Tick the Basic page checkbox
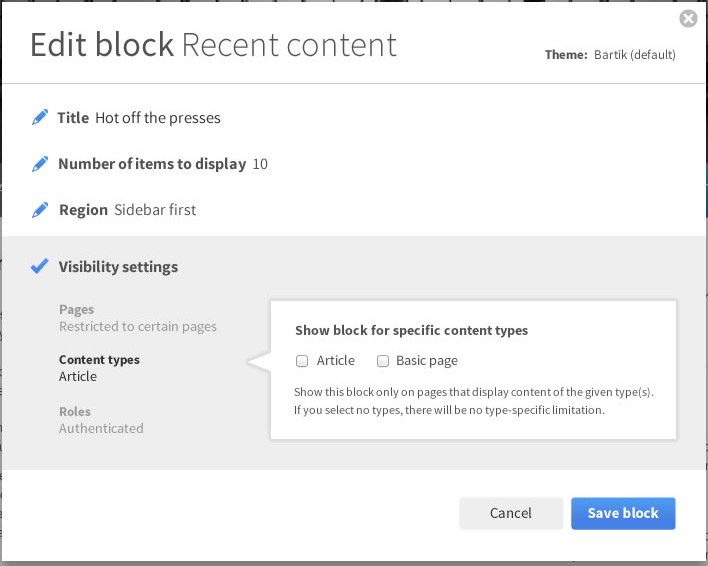708x566 pixels. click(x=382, y=361)
